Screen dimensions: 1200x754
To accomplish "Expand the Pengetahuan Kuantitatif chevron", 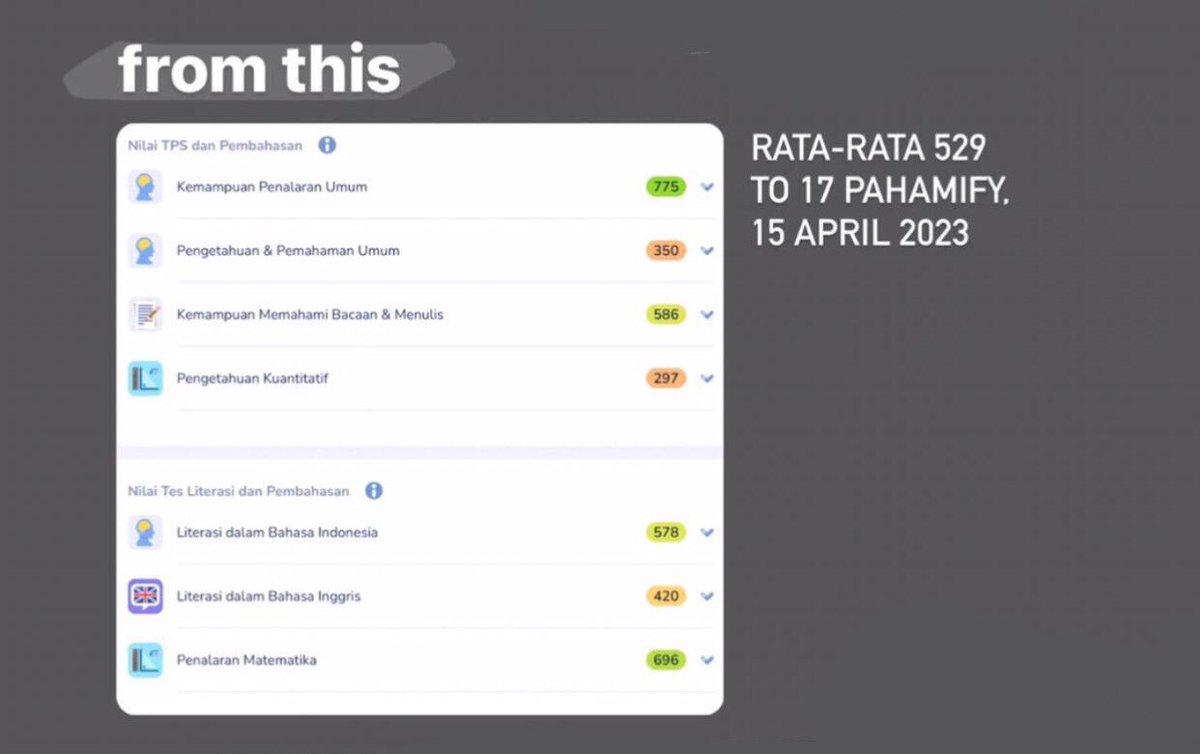I will pyautogui.click(x=707, y=379).
